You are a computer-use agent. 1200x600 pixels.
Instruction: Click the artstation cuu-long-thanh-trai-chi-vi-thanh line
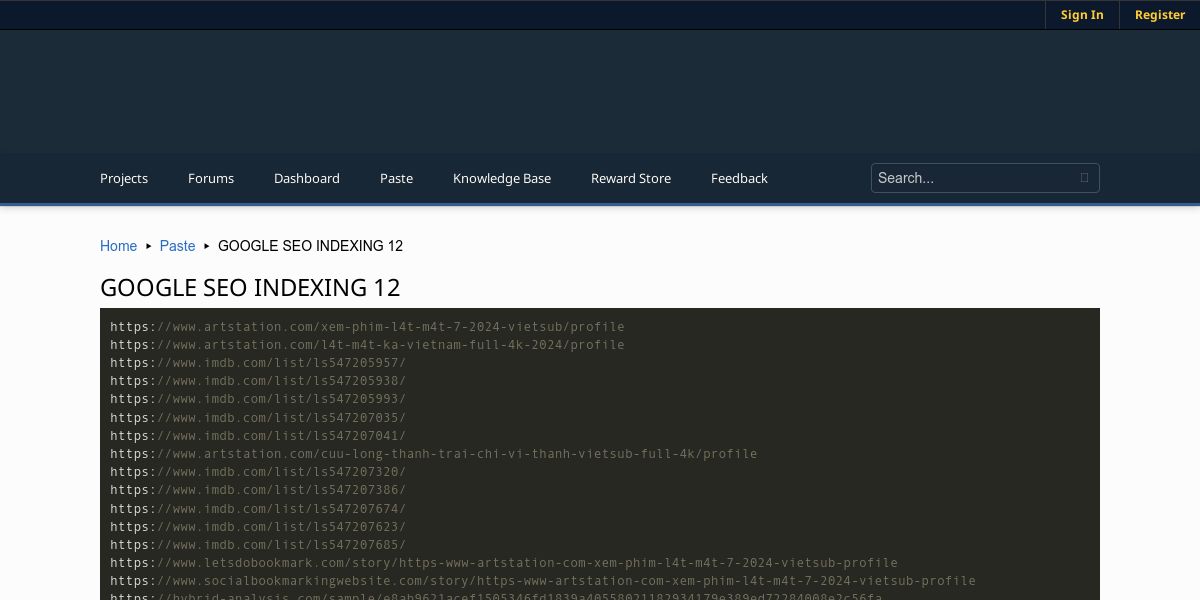(x=434, y=454)
